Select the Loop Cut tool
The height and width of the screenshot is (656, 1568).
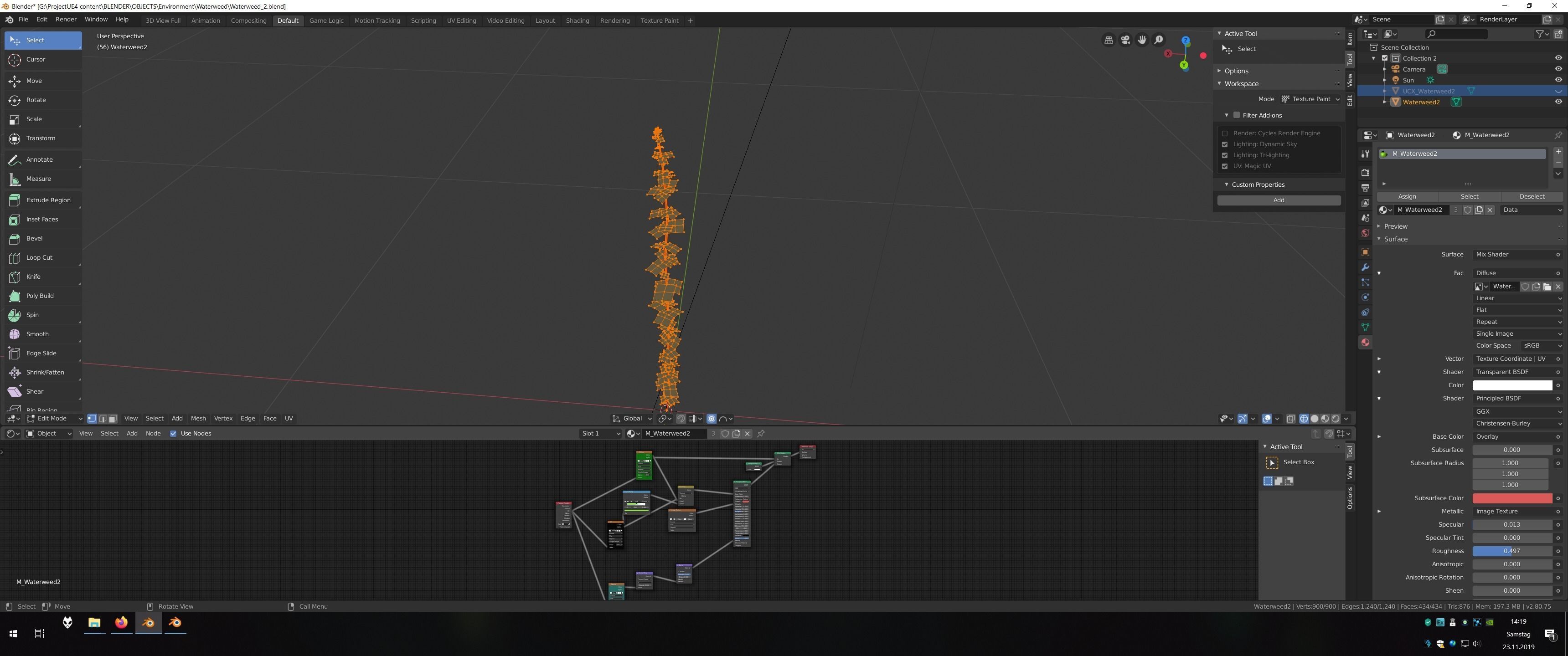click(42, 257)
